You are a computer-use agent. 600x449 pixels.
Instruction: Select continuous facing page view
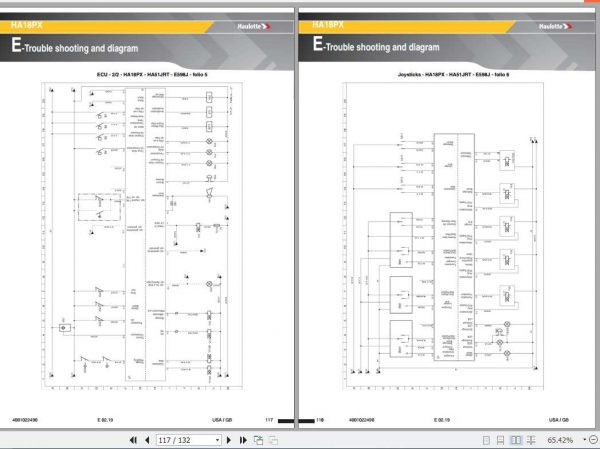531,440
